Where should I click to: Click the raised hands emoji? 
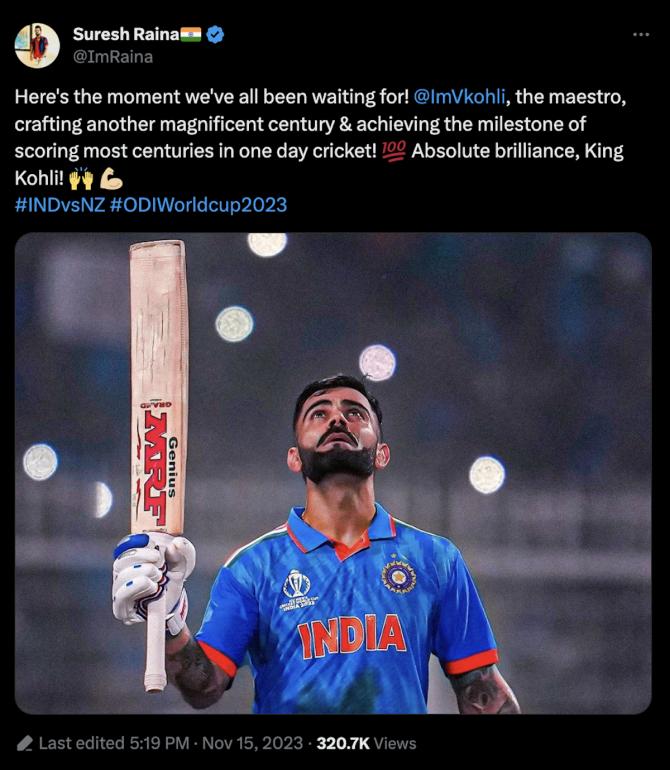pos(81,178)
